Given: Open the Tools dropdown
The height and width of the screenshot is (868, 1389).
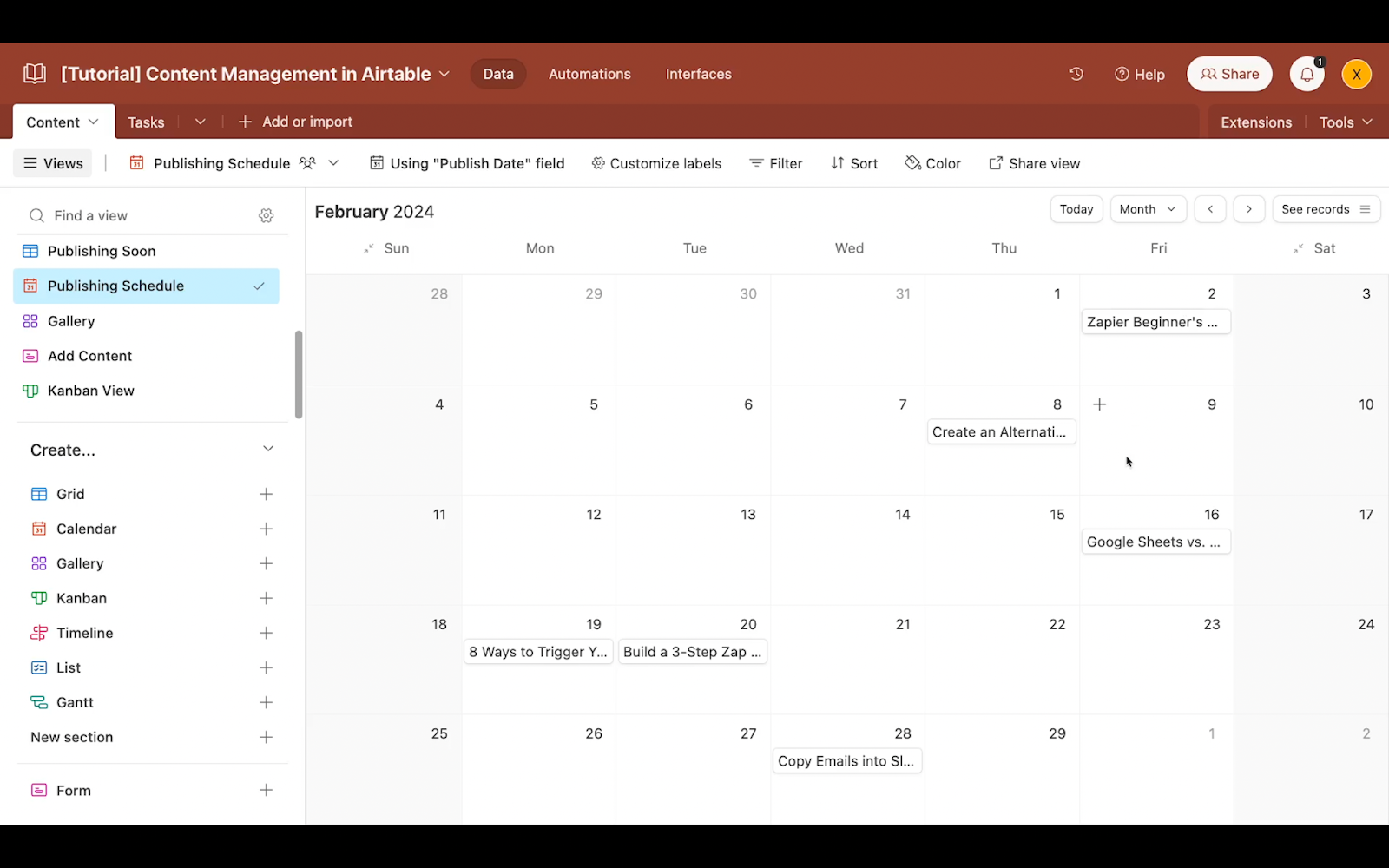Looking at the screenshot, I should point(1346,122).
